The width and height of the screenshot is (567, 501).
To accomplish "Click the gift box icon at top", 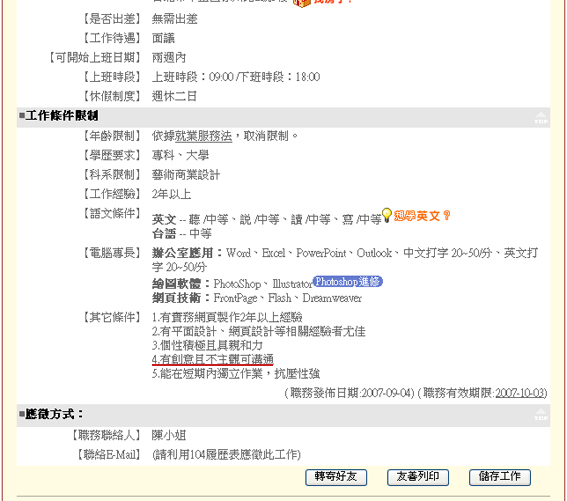I will (302, 3).
